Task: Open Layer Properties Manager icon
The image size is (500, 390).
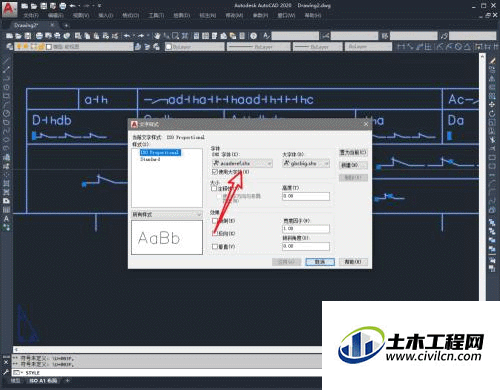Action: click(10, 47)
